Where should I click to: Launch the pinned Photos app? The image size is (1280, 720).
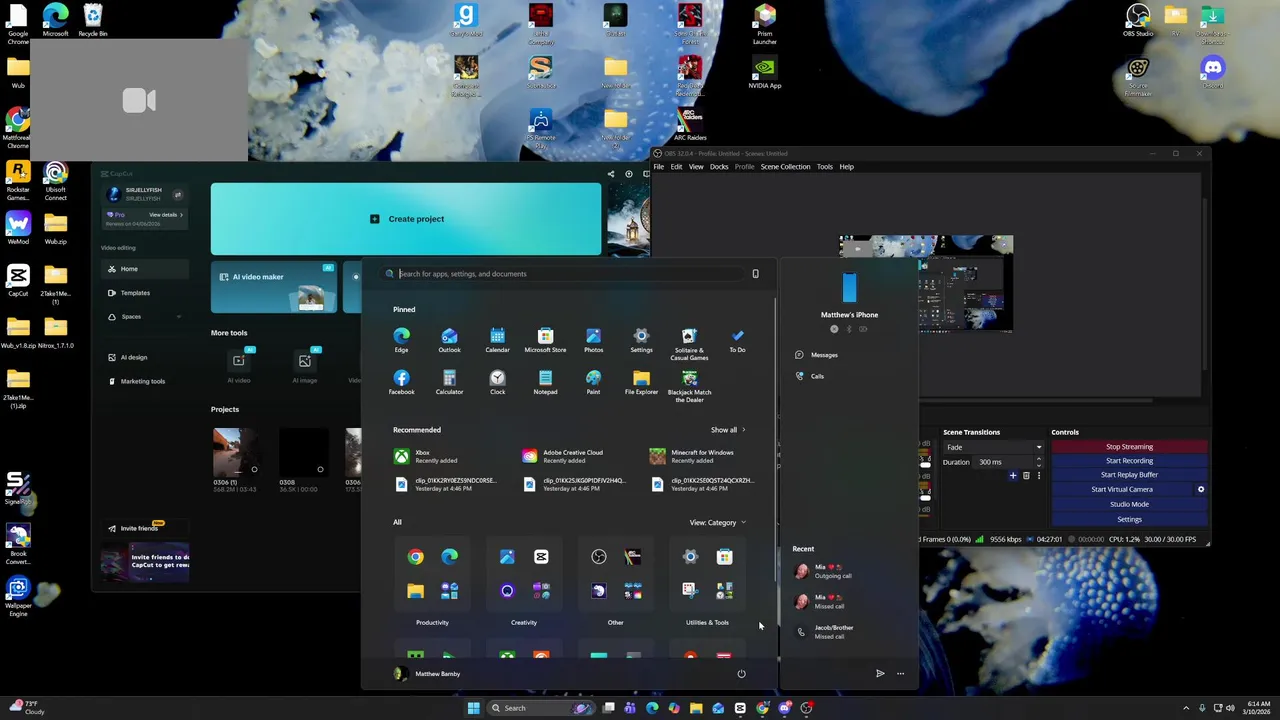[x=593, y=340]
